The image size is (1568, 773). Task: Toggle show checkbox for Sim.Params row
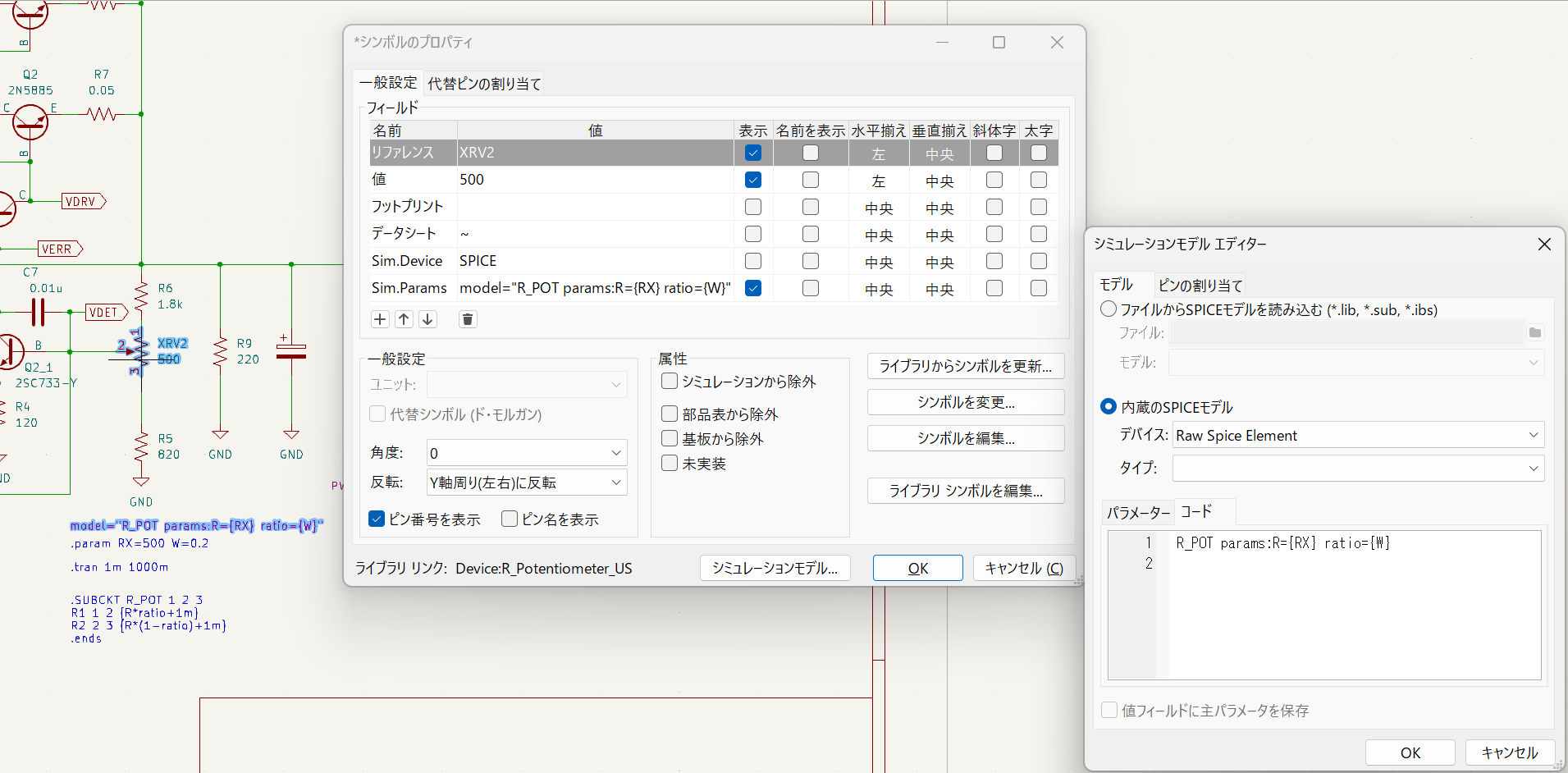753,288
